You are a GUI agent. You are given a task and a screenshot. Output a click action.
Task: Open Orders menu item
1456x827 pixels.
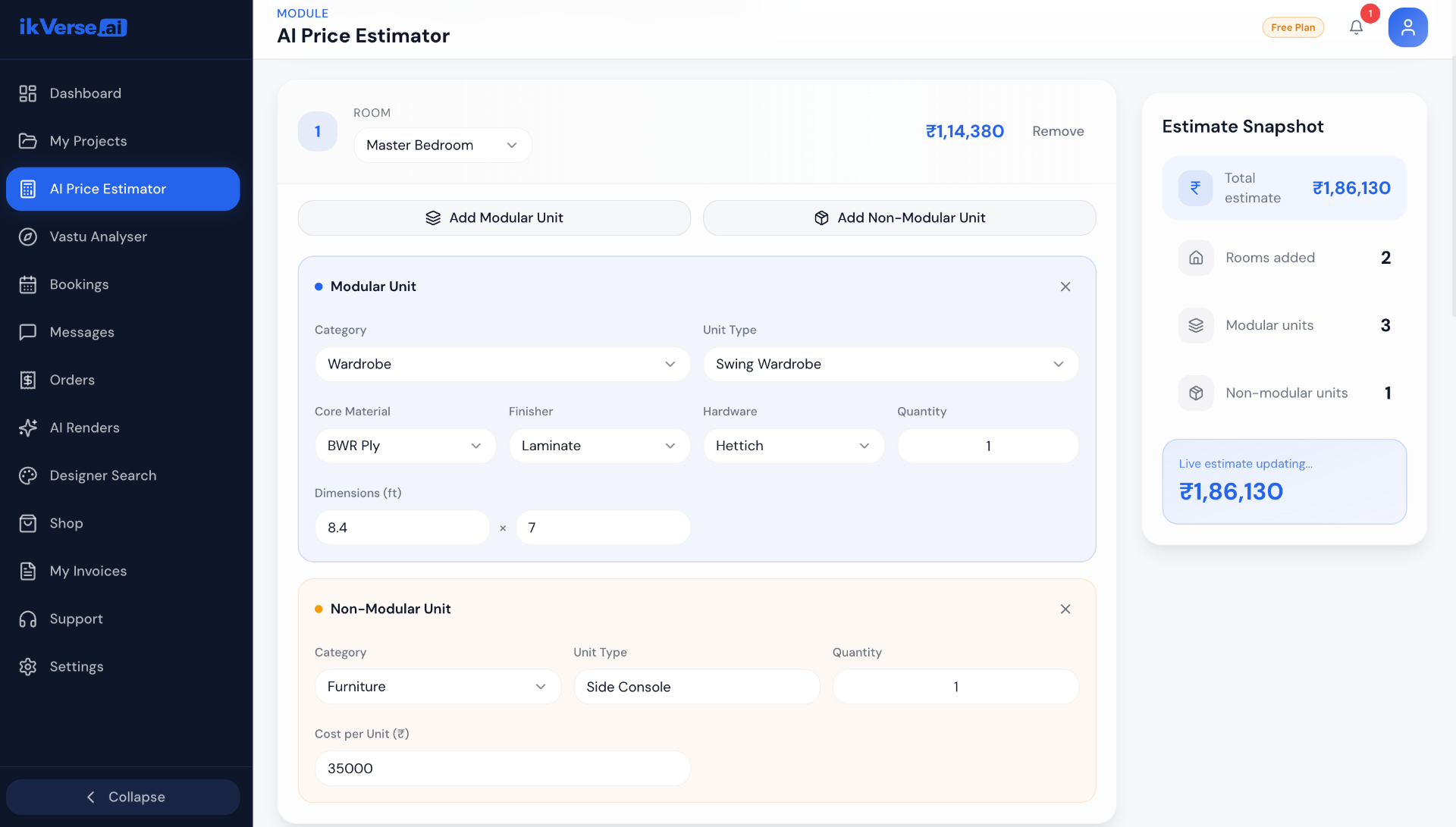(123, 380)
